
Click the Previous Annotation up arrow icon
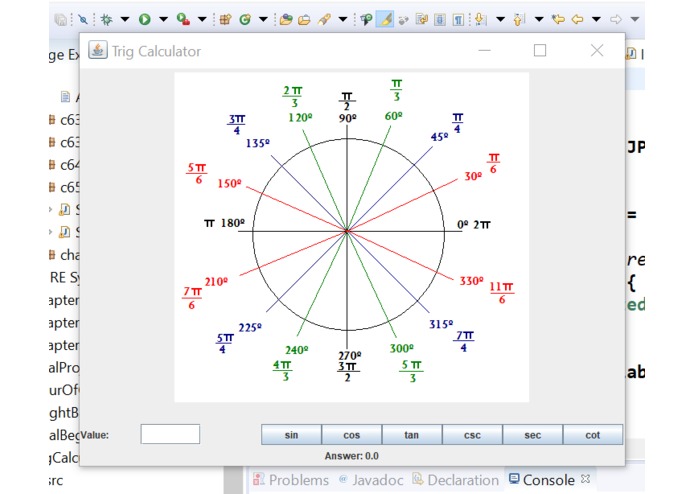pyautogui.click(x=519, y=19)
